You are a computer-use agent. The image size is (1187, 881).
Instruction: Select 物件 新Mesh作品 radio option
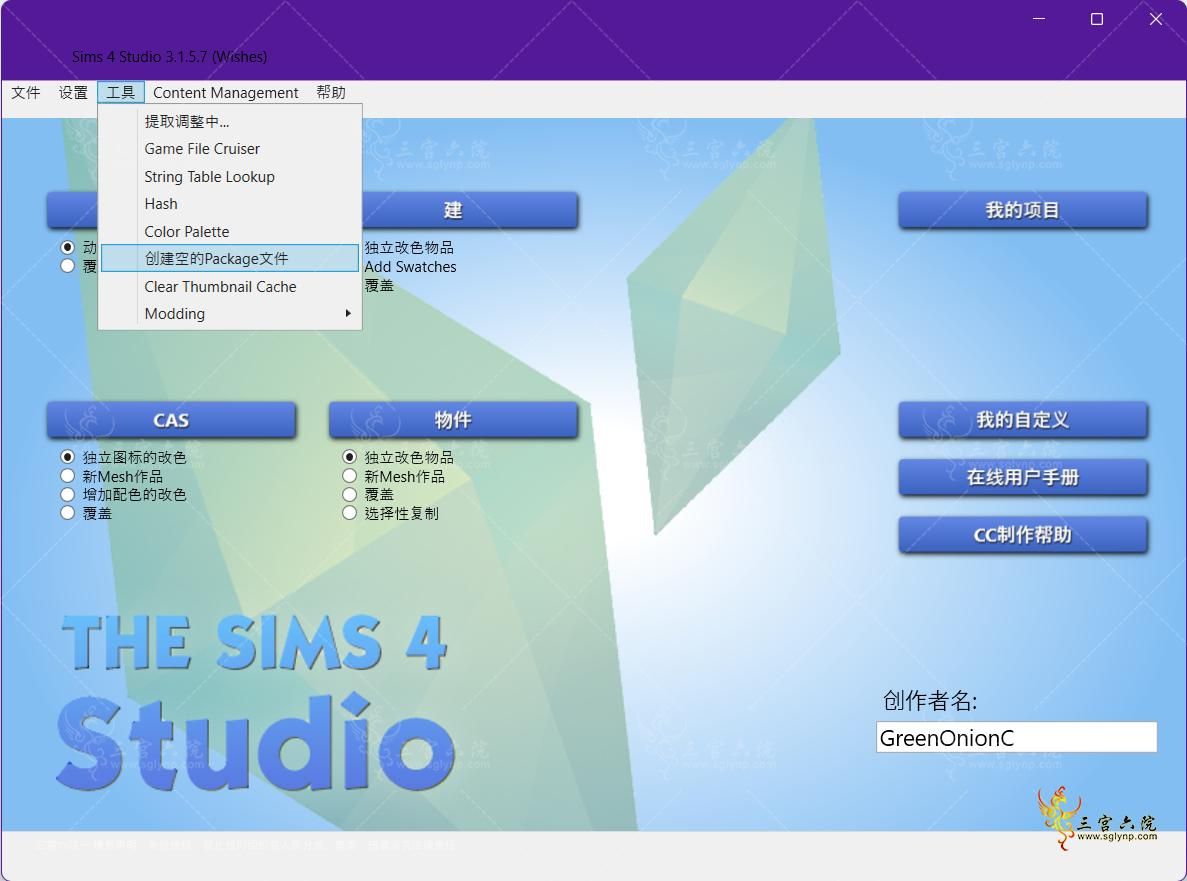349,476
